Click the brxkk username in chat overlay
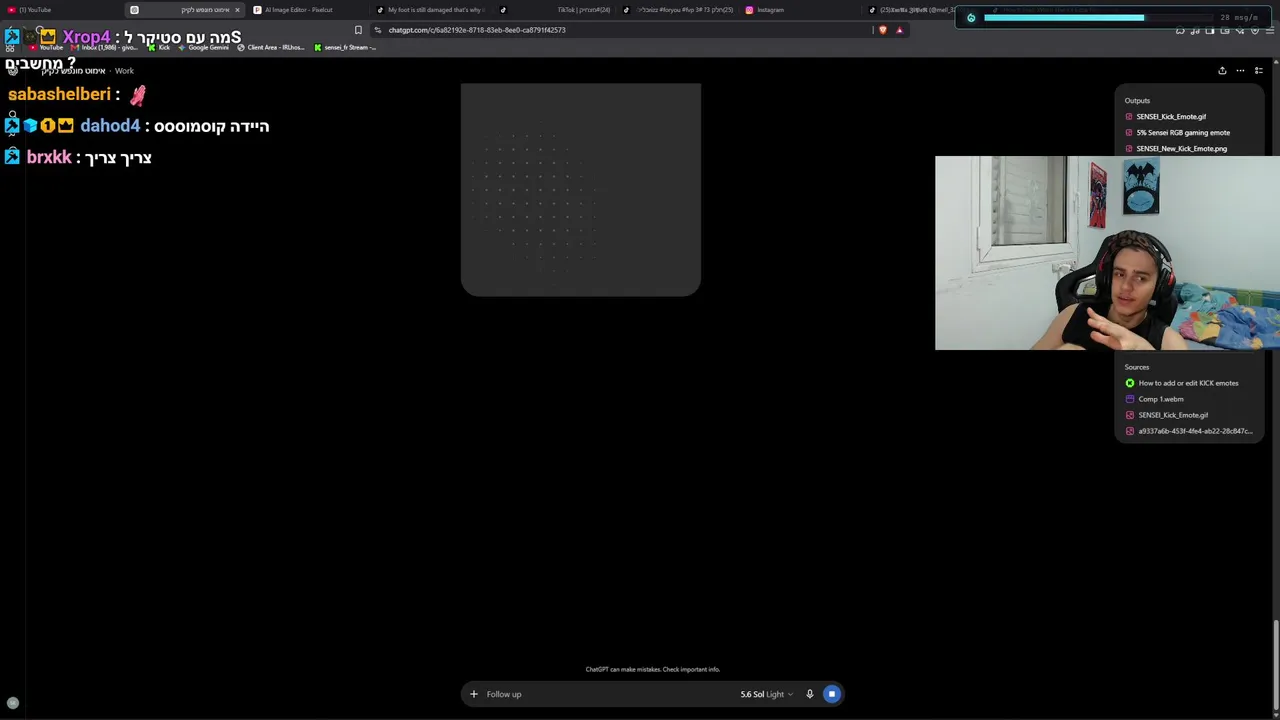 tap(49, 158)
